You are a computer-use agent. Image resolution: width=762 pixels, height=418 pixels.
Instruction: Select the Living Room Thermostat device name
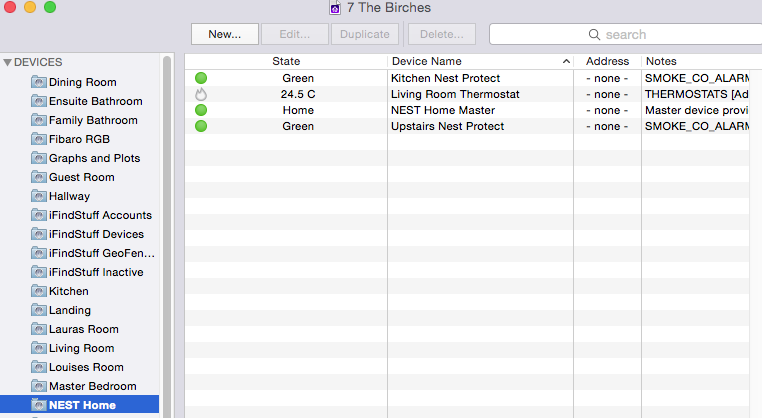[x=455, y=94]
